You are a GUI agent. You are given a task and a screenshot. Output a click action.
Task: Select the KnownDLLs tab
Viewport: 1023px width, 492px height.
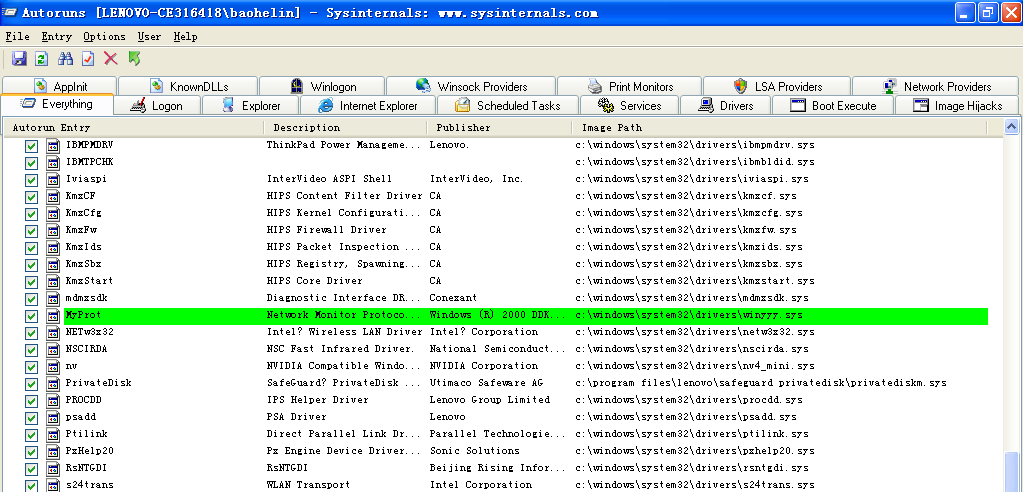click(189, 86)
